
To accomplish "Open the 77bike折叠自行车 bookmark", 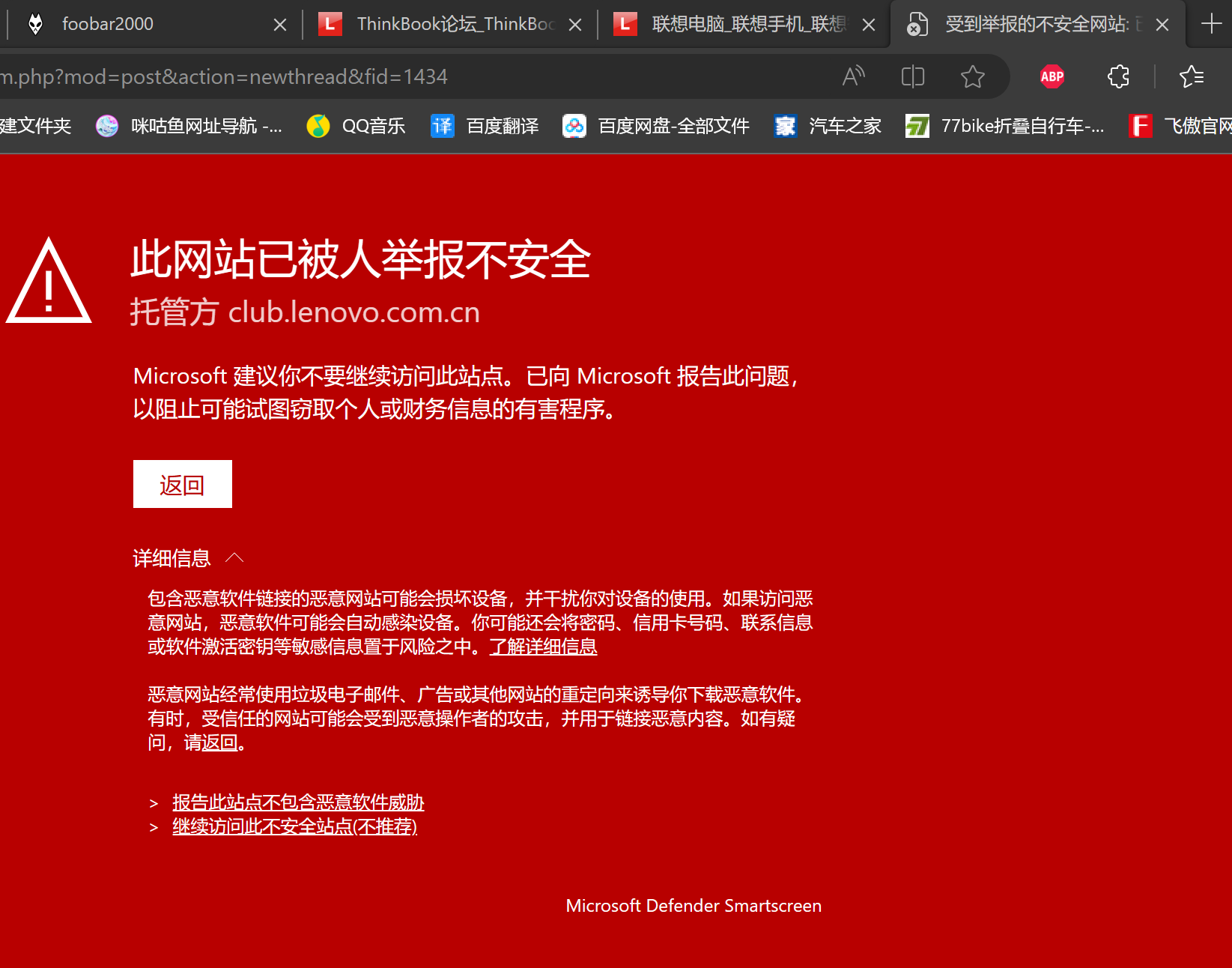I will 1005,126.
